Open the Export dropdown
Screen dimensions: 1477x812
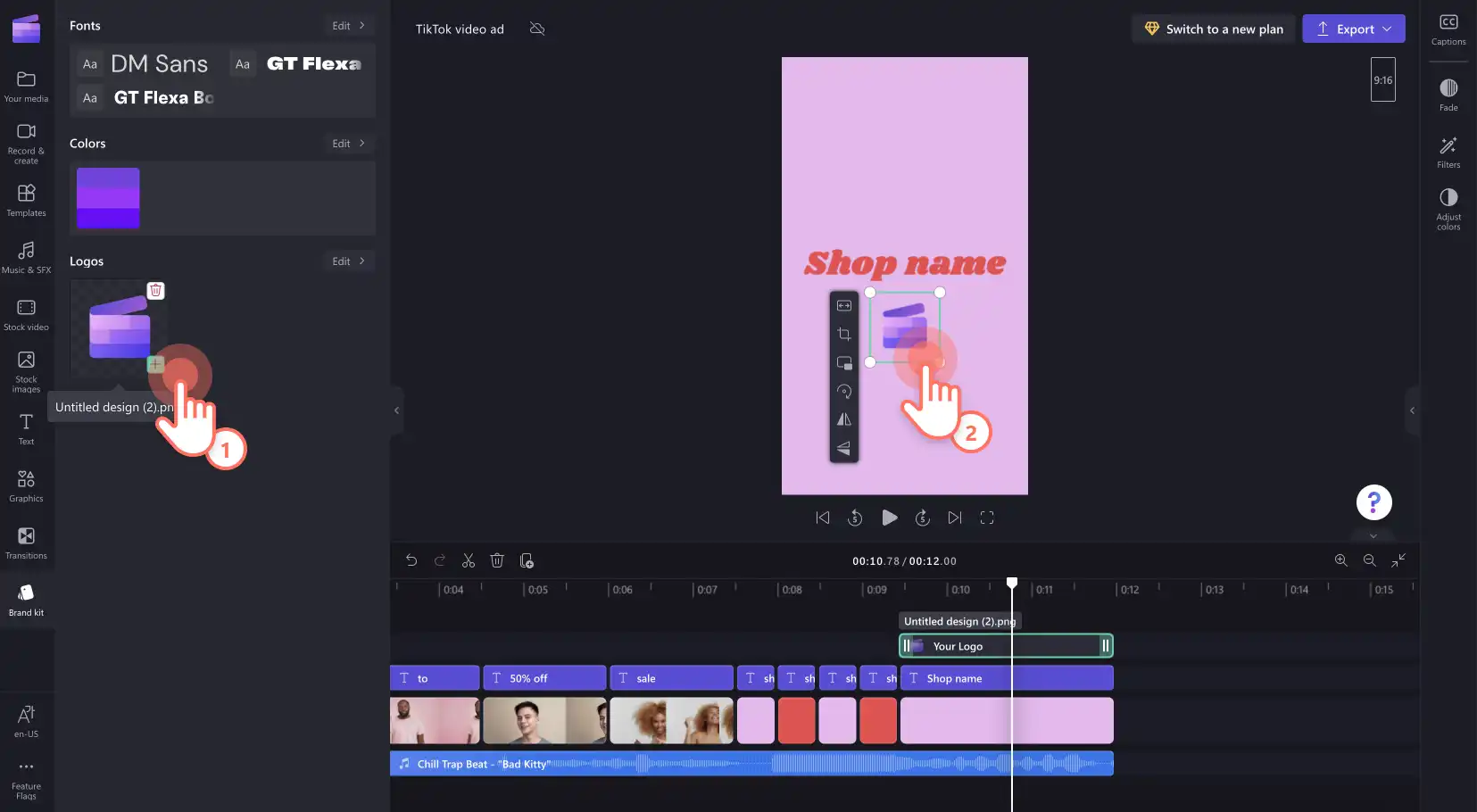(1354, 29)
